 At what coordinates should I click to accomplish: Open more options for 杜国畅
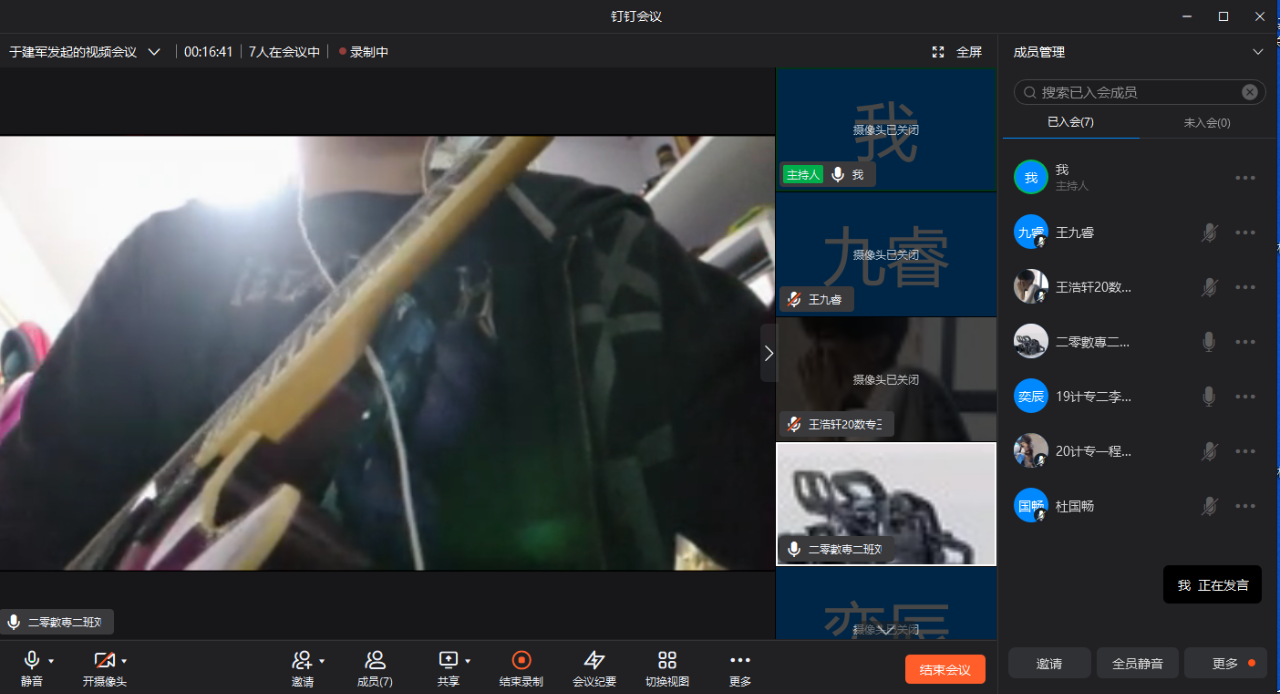(1245, 506)
